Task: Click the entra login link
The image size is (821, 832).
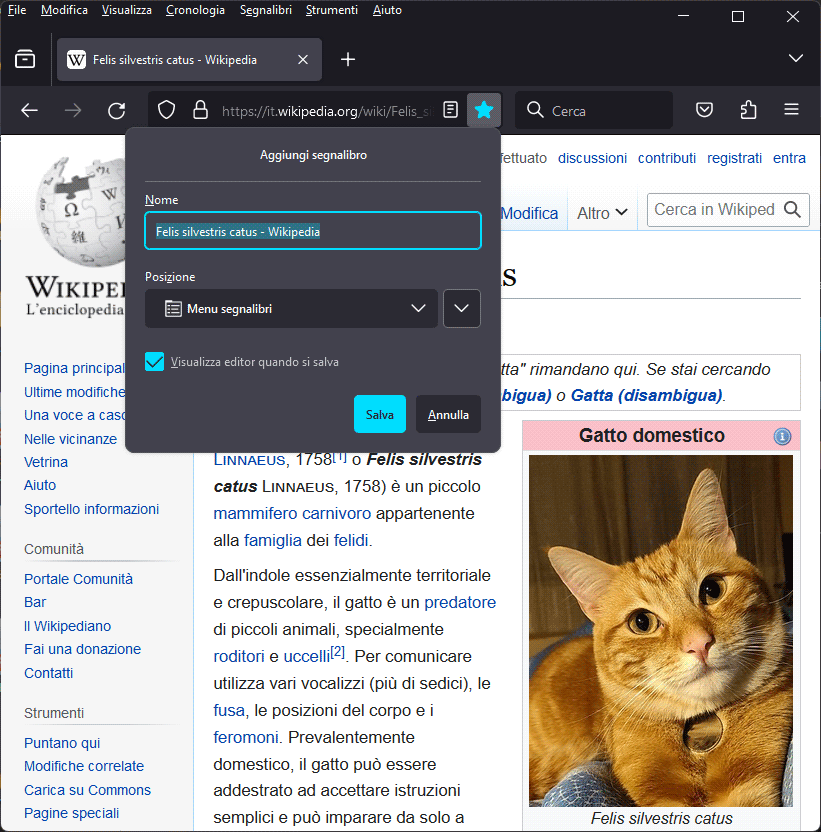Action: pos(789,158)
